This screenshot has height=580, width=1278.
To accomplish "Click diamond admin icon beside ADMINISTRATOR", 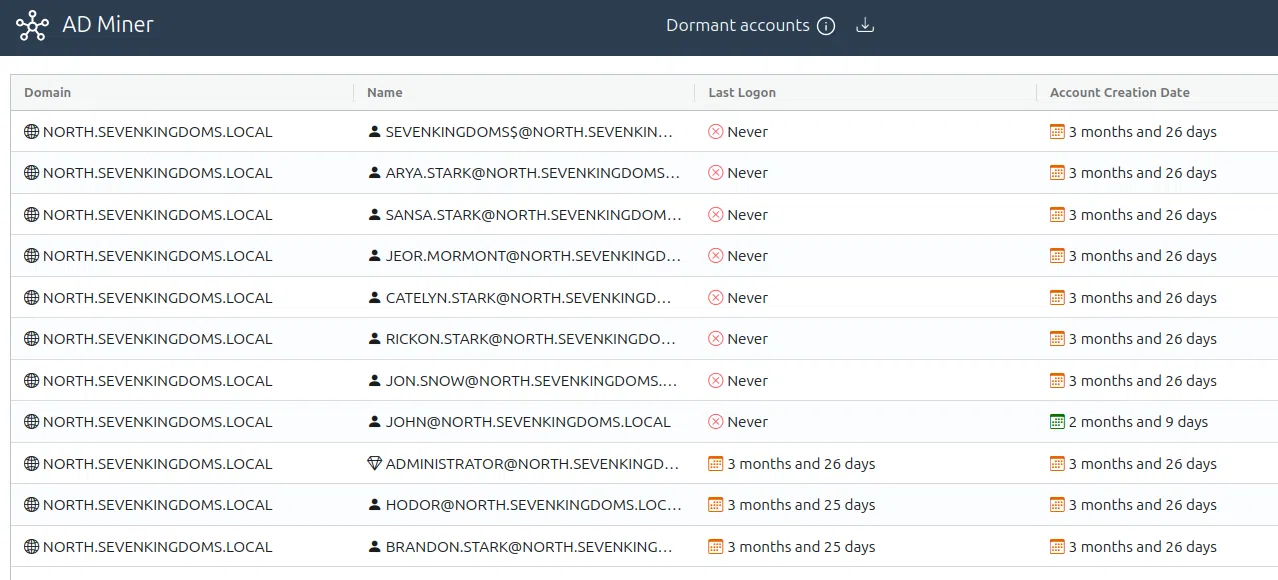I will (x=375, y=463).
